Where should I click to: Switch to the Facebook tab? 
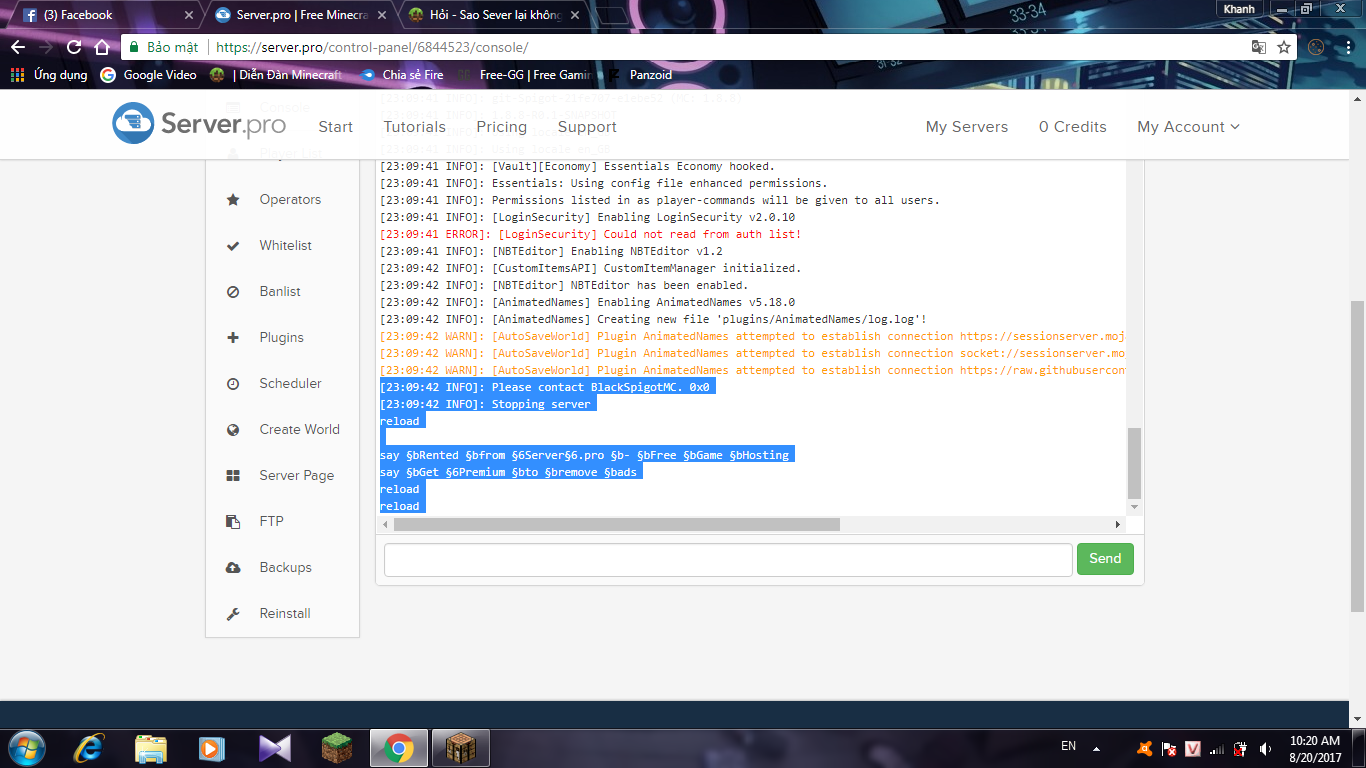107,15
